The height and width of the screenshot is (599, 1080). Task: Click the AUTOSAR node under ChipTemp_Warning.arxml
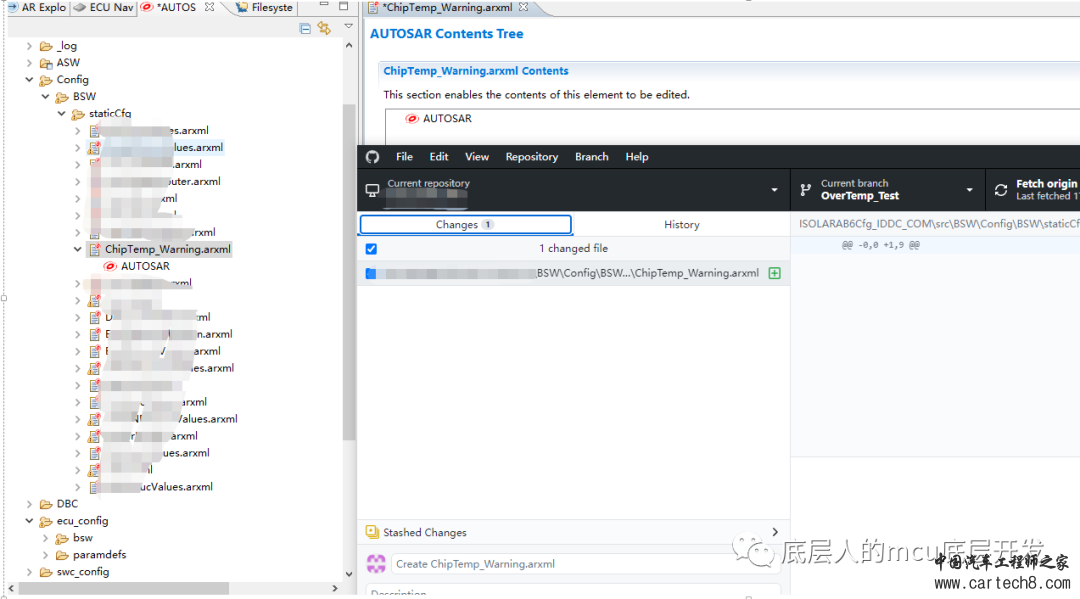pos(145,266)
